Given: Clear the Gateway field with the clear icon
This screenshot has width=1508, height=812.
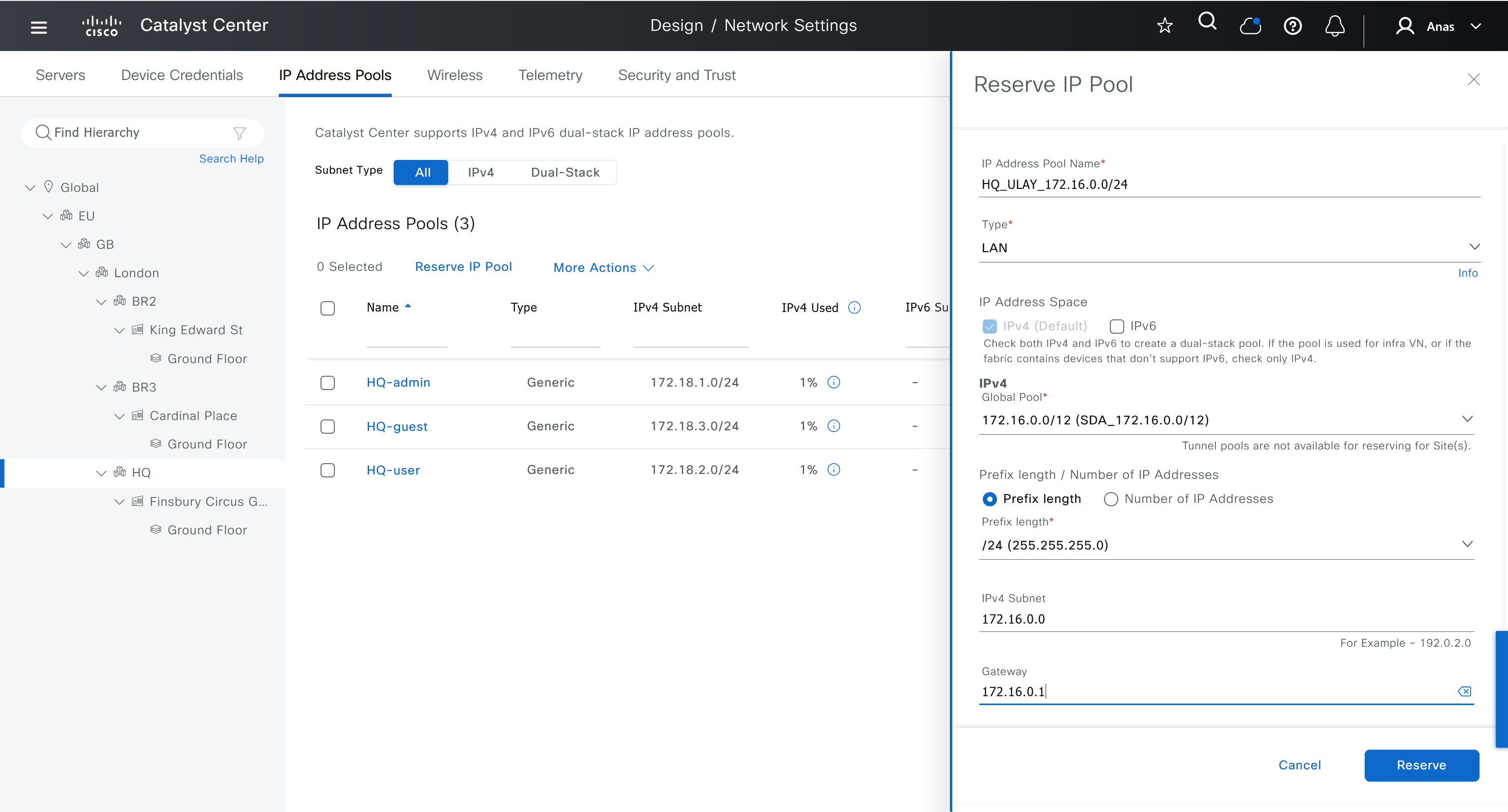Looking at the screenshot, I should 1464,691.
